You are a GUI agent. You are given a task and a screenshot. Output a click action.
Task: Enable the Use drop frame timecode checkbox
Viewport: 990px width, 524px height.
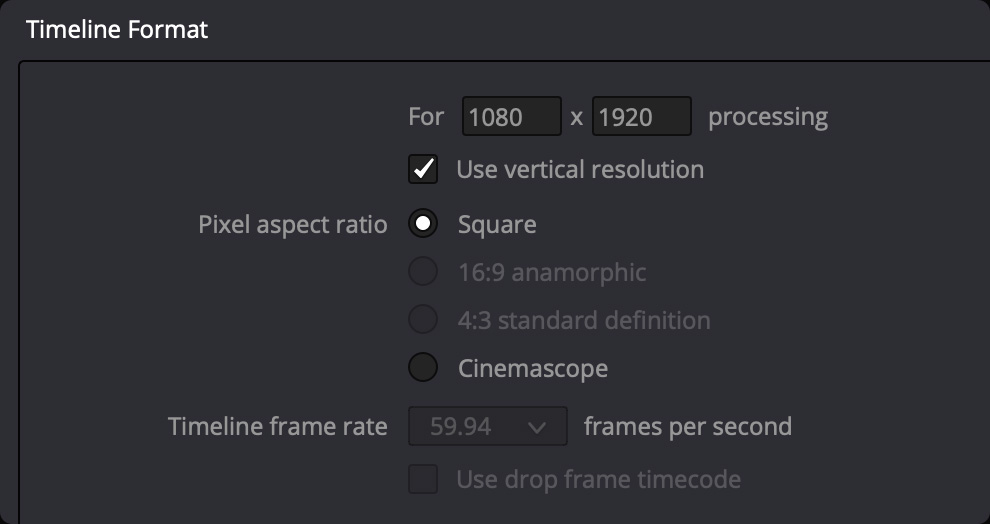423,480
